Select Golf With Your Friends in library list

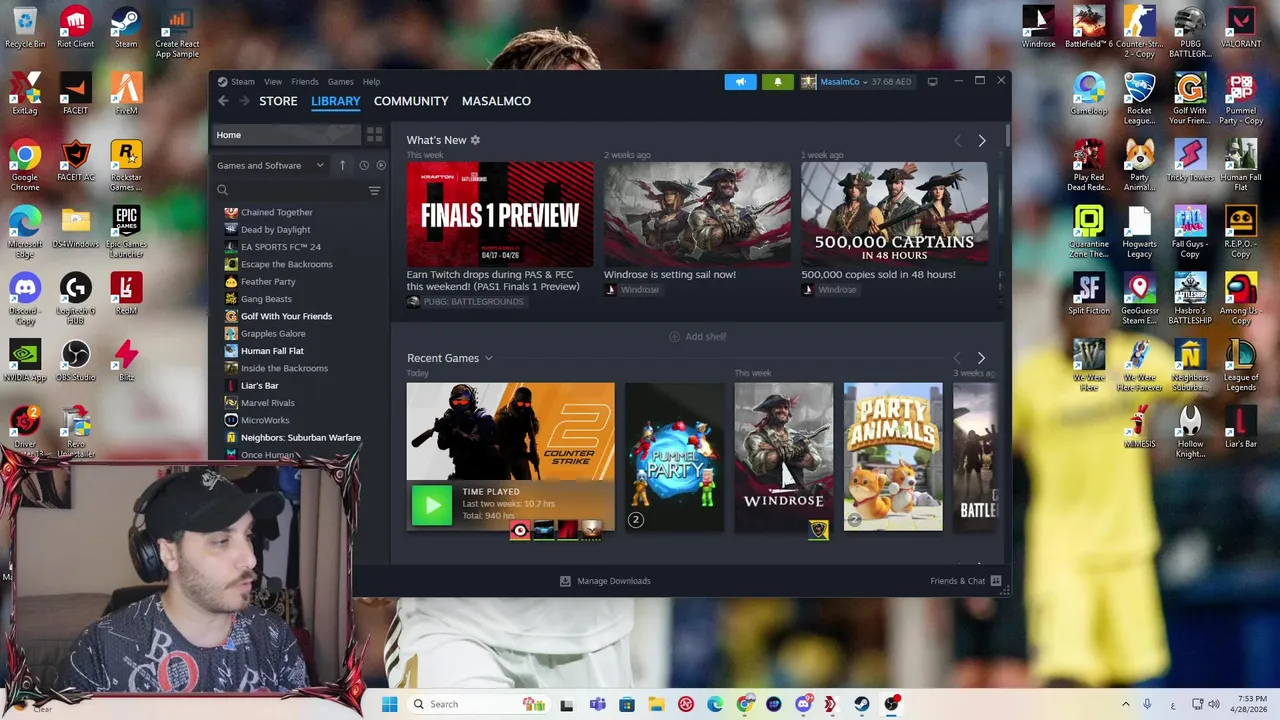pyautogui.click(x=286, y=316)
